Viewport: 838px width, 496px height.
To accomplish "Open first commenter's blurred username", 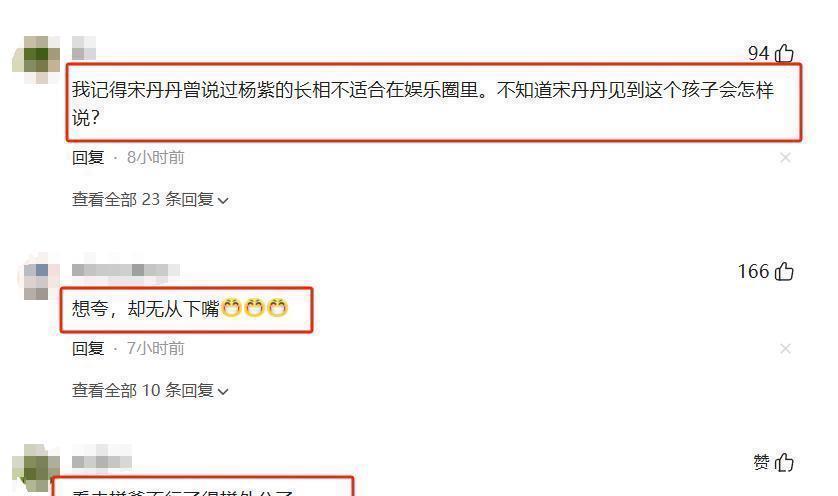I will pos(84,48).
